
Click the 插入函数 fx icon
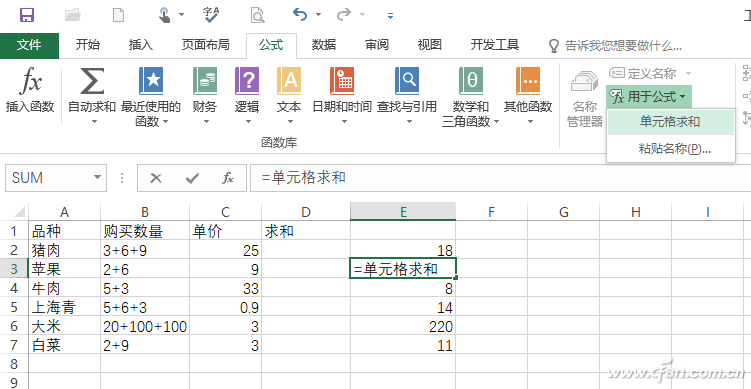click(x=30, y=81)
